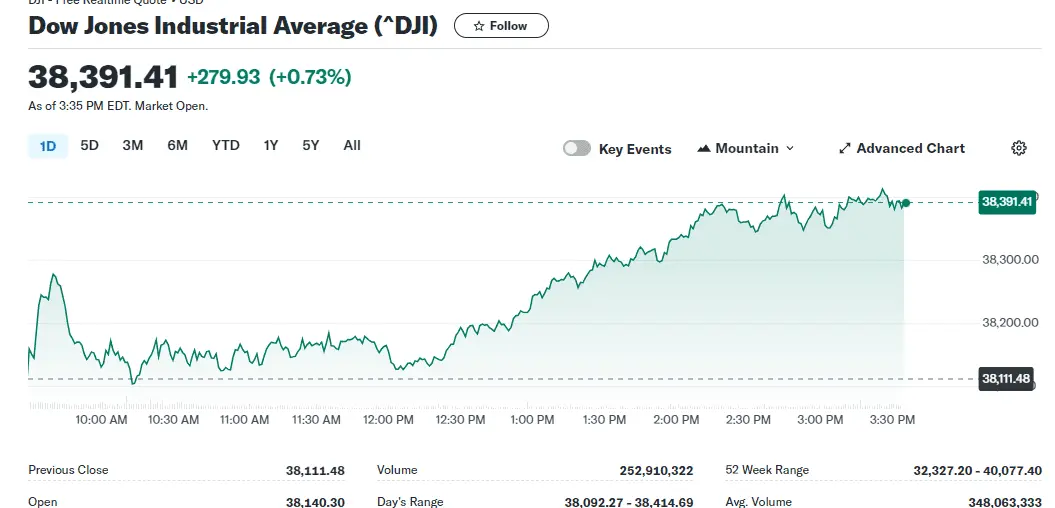
Task: Select the 3M range tab
Action: tap(132, 145)
